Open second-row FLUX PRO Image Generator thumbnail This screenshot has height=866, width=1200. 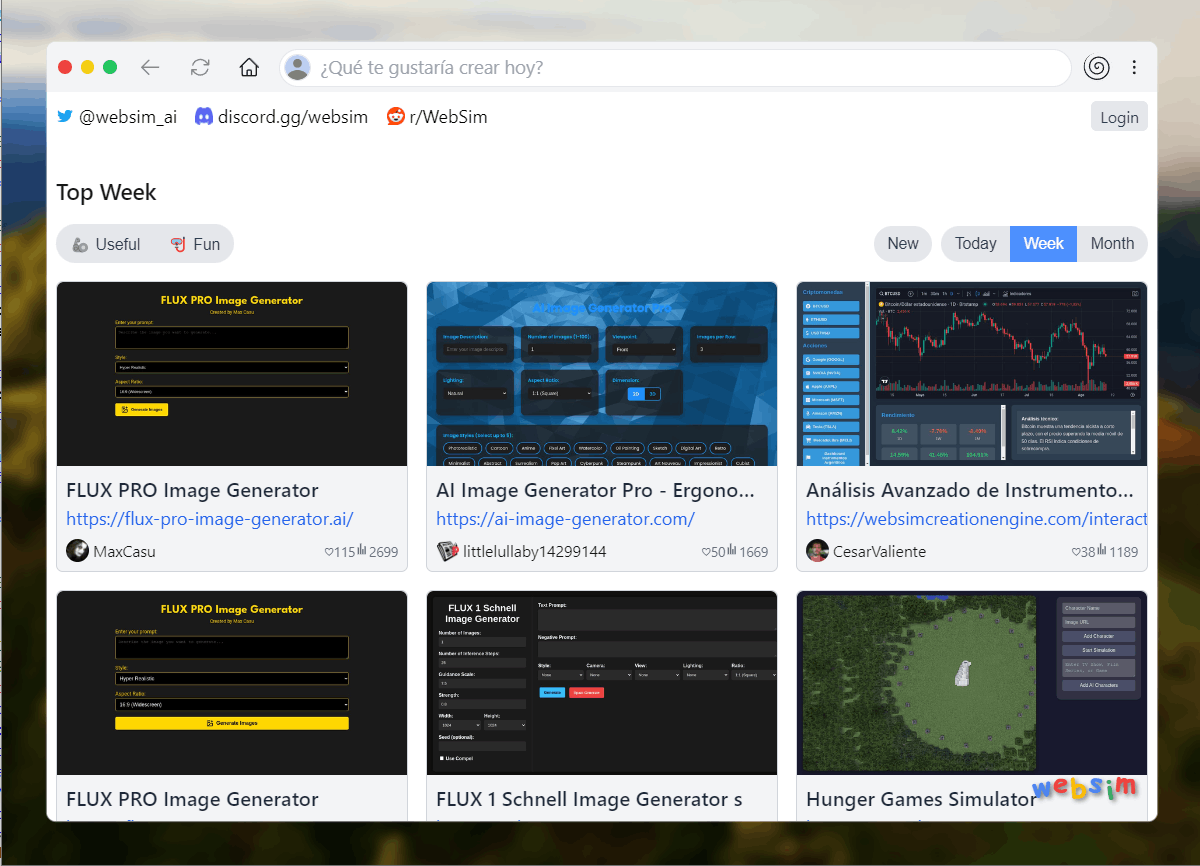[x=232, y=683]
